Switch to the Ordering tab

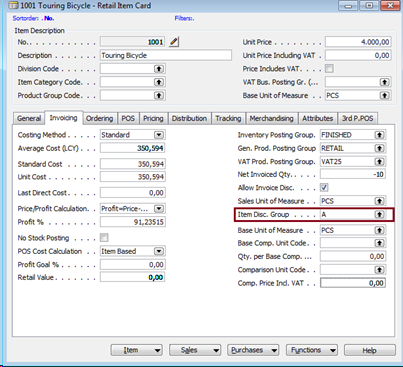(x=99, y=118)
